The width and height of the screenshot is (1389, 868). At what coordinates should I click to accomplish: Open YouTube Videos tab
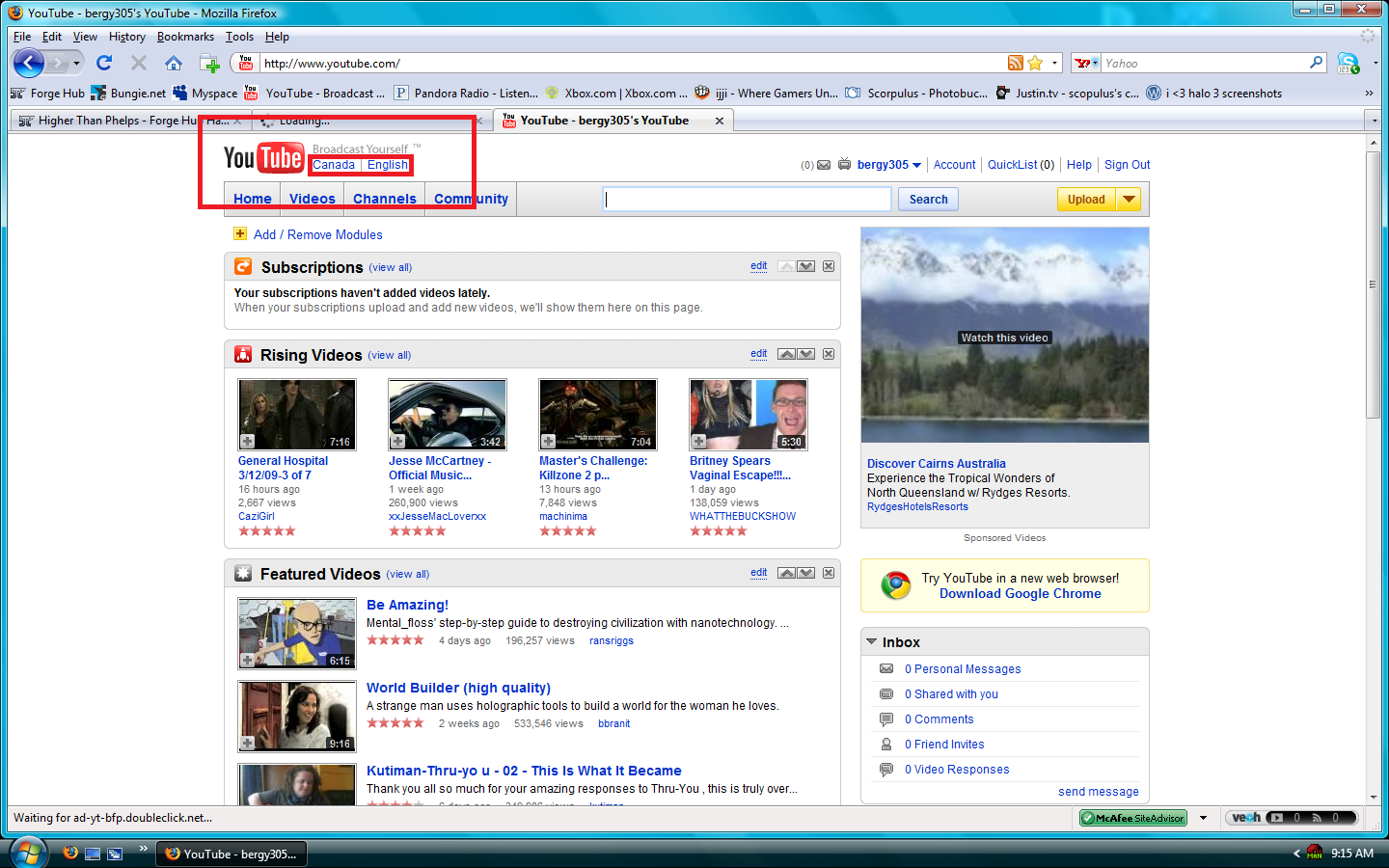[x=313, y=199]
